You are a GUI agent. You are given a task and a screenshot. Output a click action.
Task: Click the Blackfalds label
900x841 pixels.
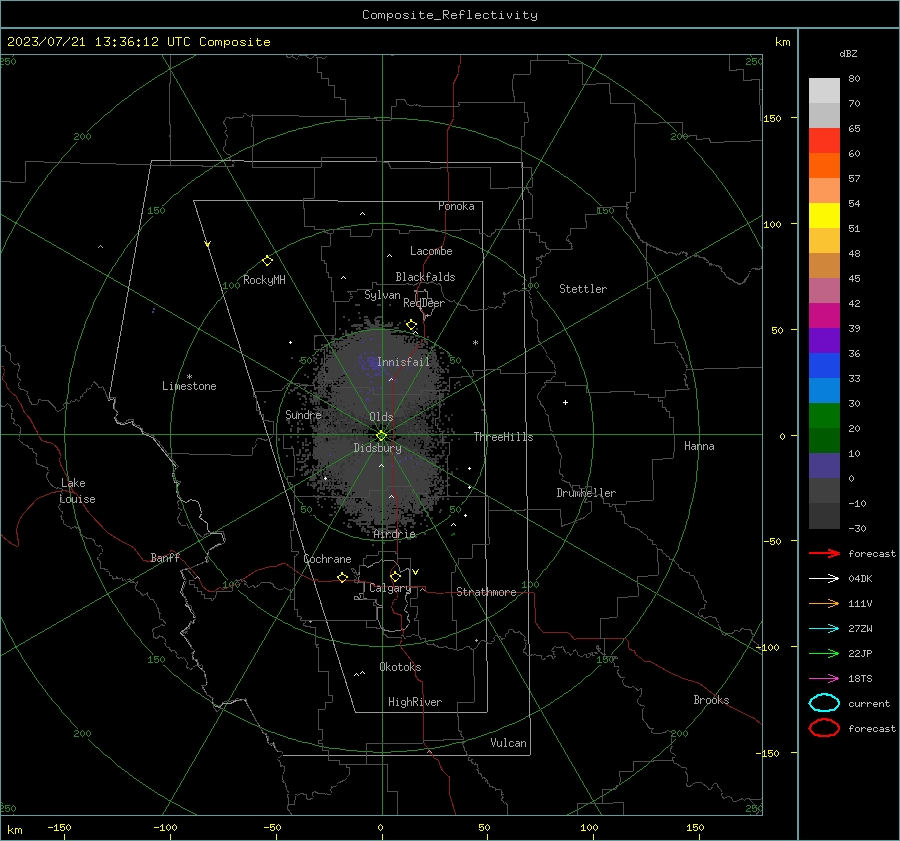click(x=425, y=277)
